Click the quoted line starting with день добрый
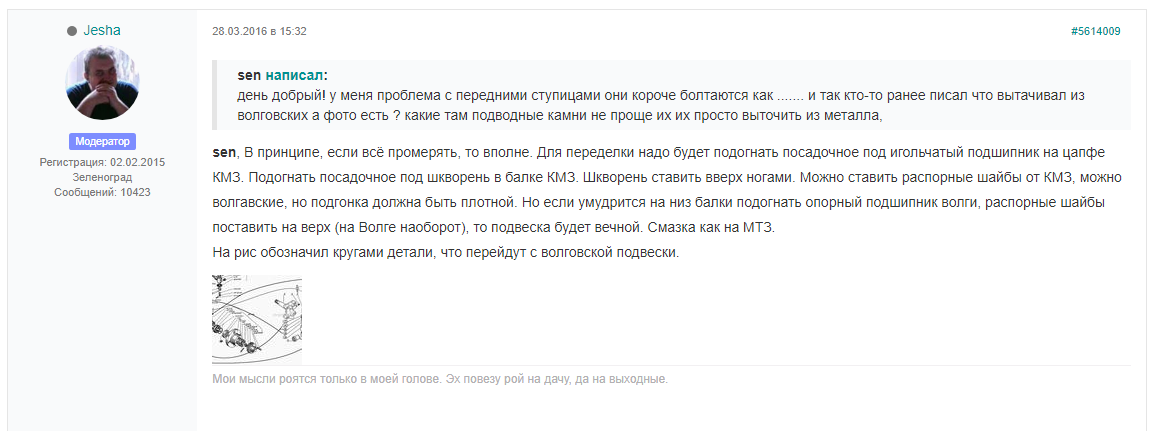1154x431 pixels. pos(660,96)
